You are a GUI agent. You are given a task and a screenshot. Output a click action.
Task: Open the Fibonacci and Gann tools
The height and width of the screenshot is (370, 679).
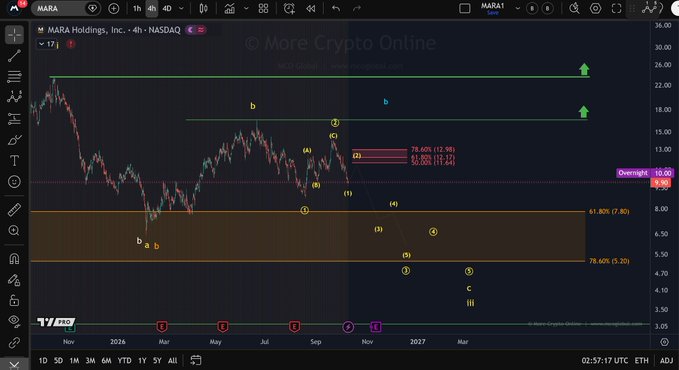[14, 77]
